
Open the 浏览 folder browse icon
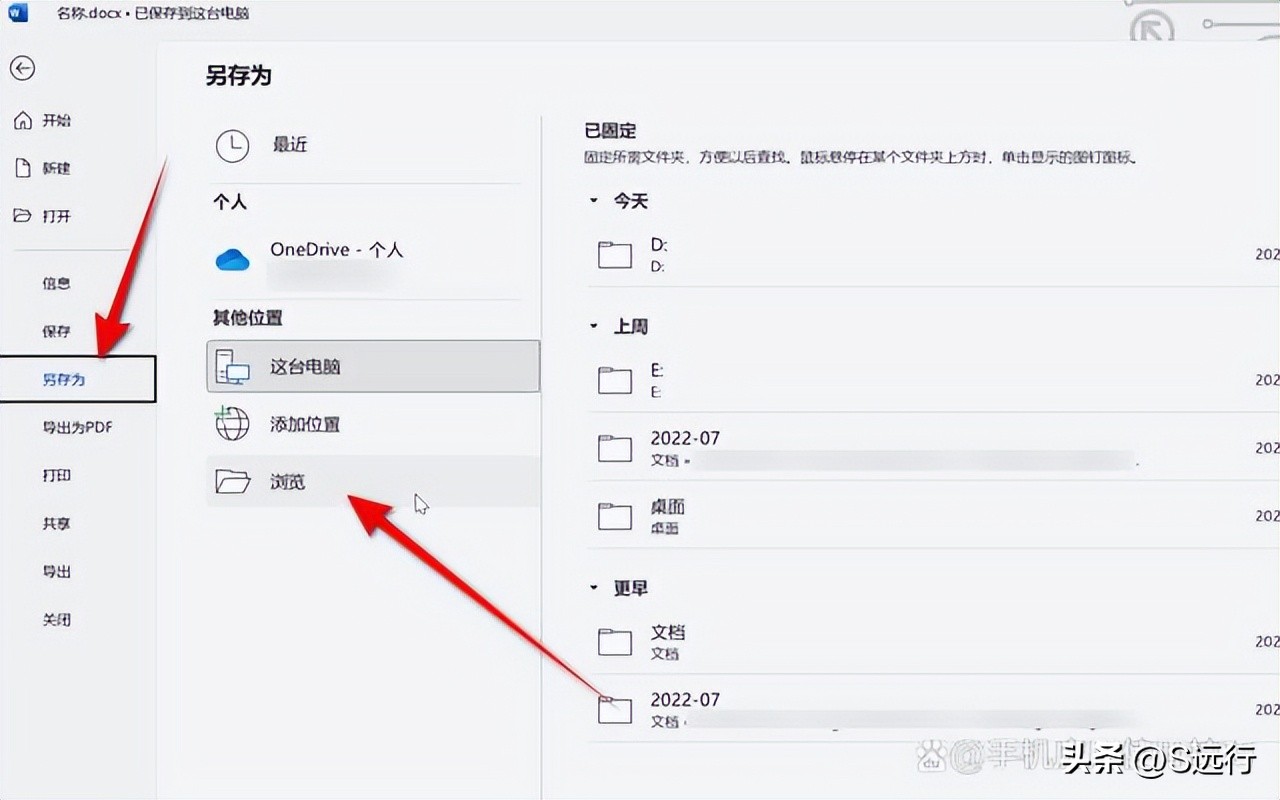231,481
